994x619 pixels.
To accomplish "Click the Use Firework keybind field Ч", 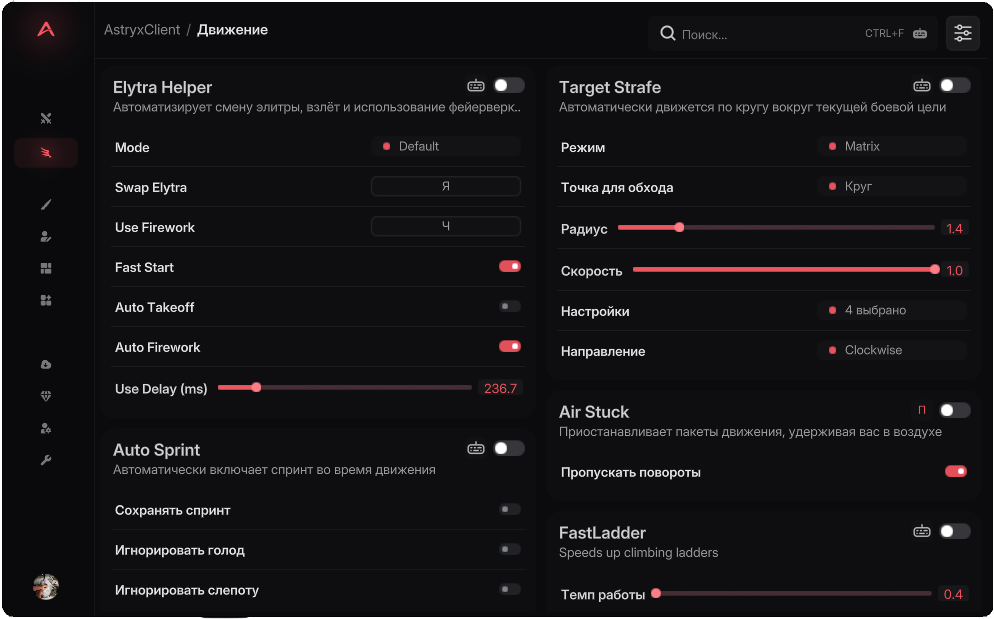I will [x=446, y=226].
